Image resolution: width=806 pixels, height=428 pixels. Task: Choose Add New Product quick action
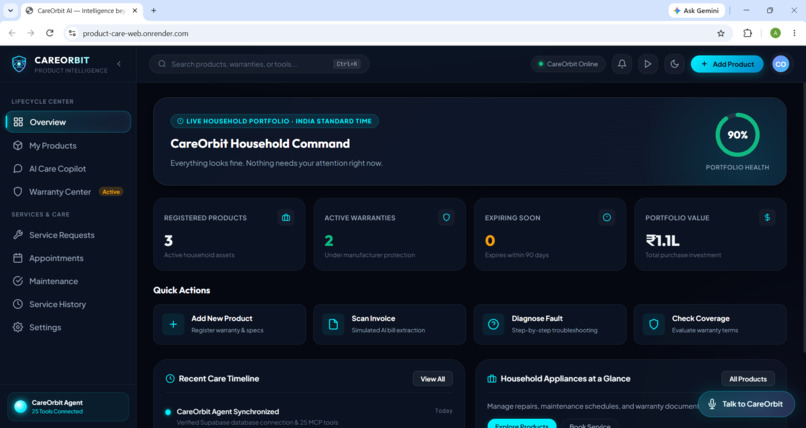pos(230,324)
